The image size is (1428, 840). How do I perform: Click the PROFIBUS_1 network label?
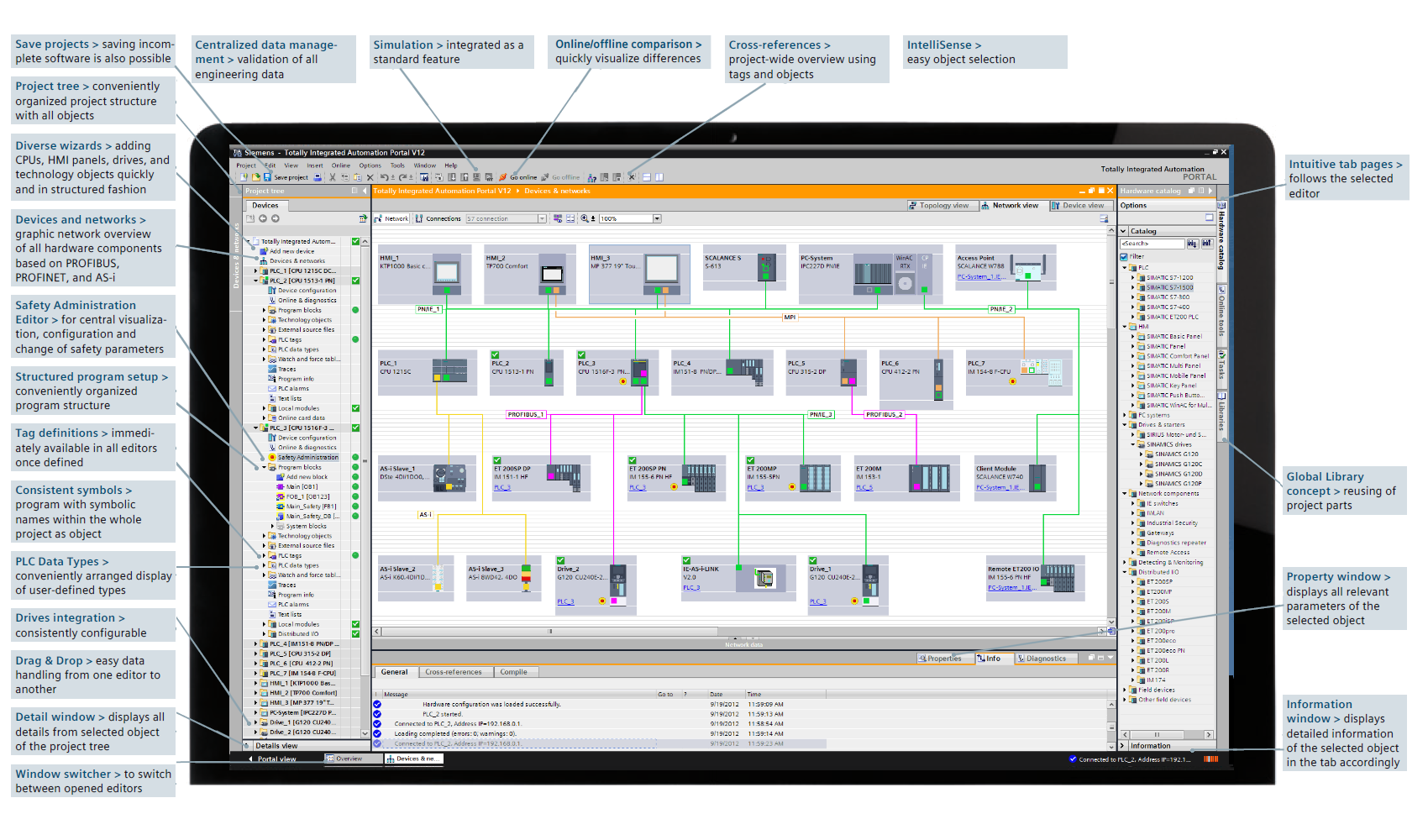(x=527, y=414)
